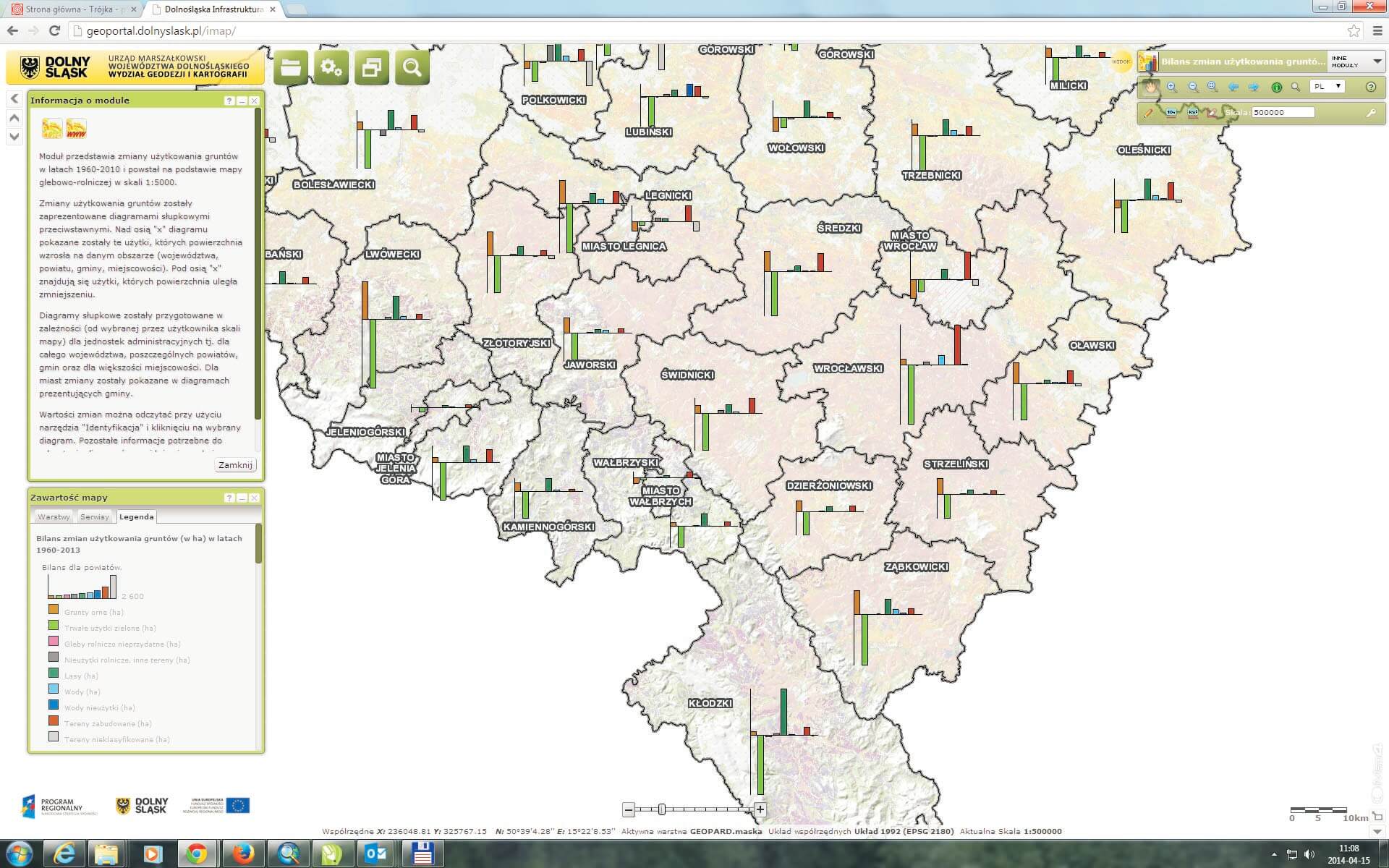Click the map zoom slider handle

661,809
